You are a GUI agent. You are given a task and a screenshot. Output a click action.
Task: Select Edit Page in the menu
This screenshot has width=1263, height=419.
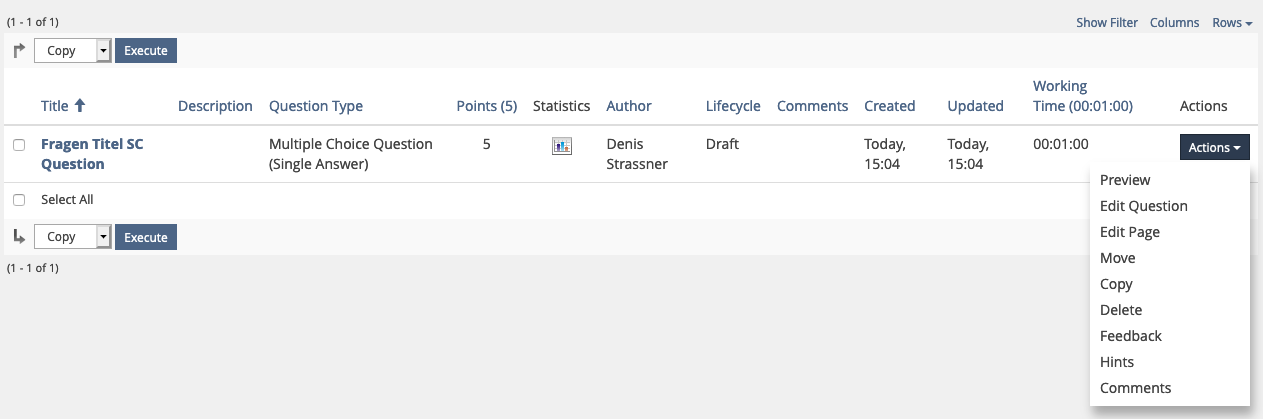pyautogui.click(x=1129, y=232)
